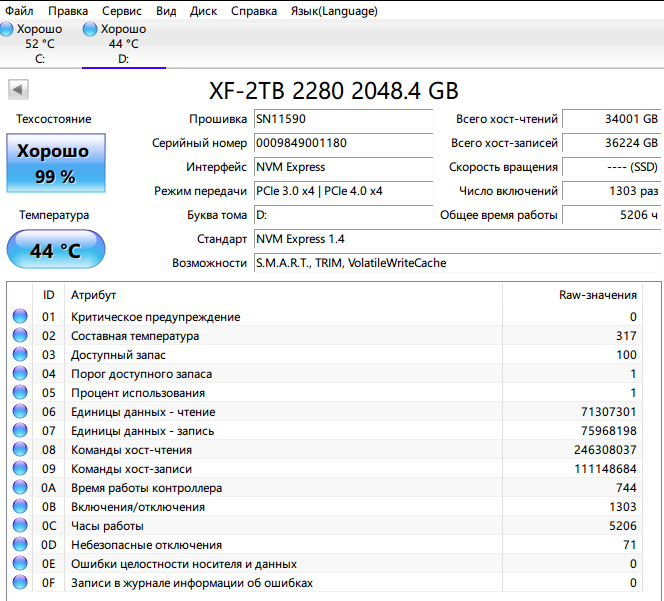Select drive C: tab at 52 °C

click(x=40, y=44)
